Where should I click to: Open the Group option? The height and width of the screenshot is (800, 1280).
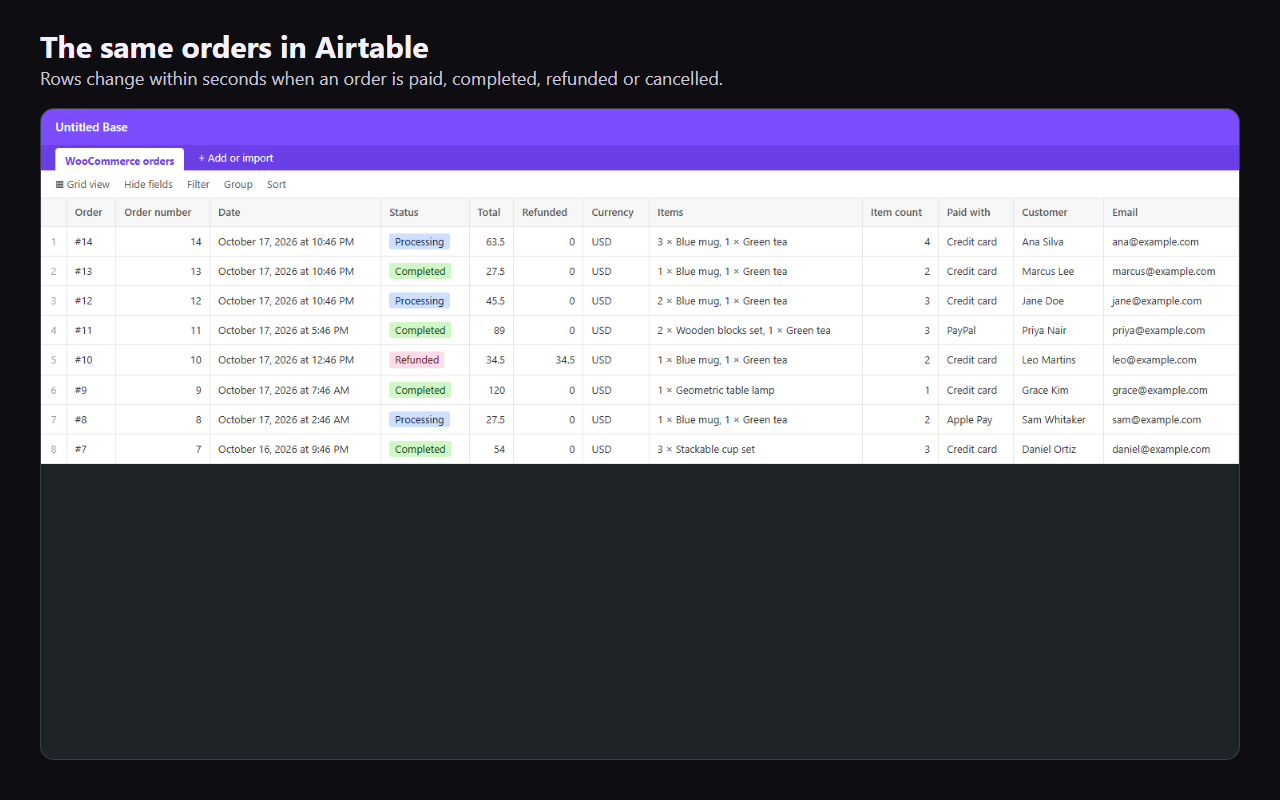tap(238, 185)
